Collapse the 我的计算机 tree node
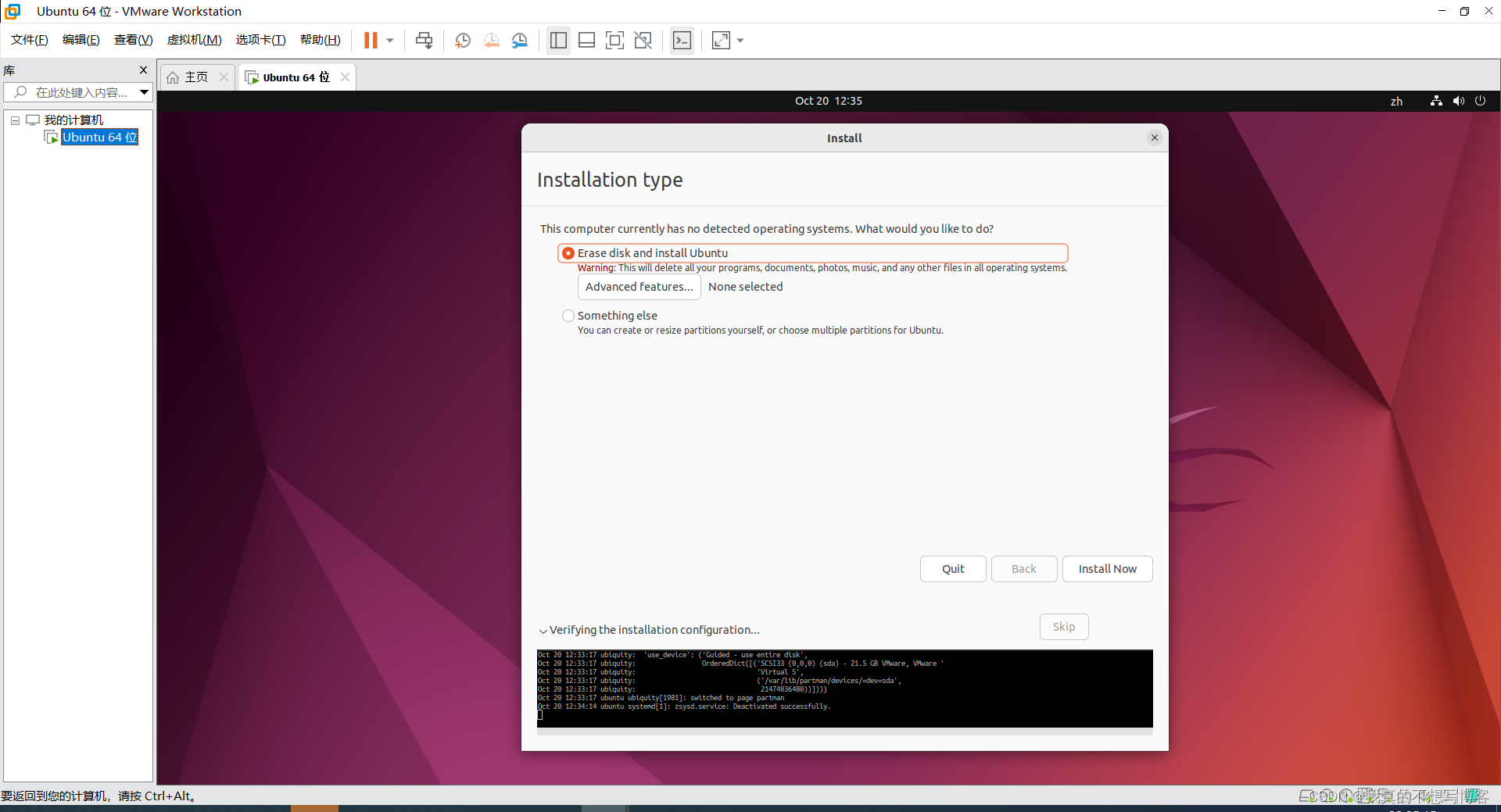The height and width of the screenshot is (812, 1501). click(15, 120)
